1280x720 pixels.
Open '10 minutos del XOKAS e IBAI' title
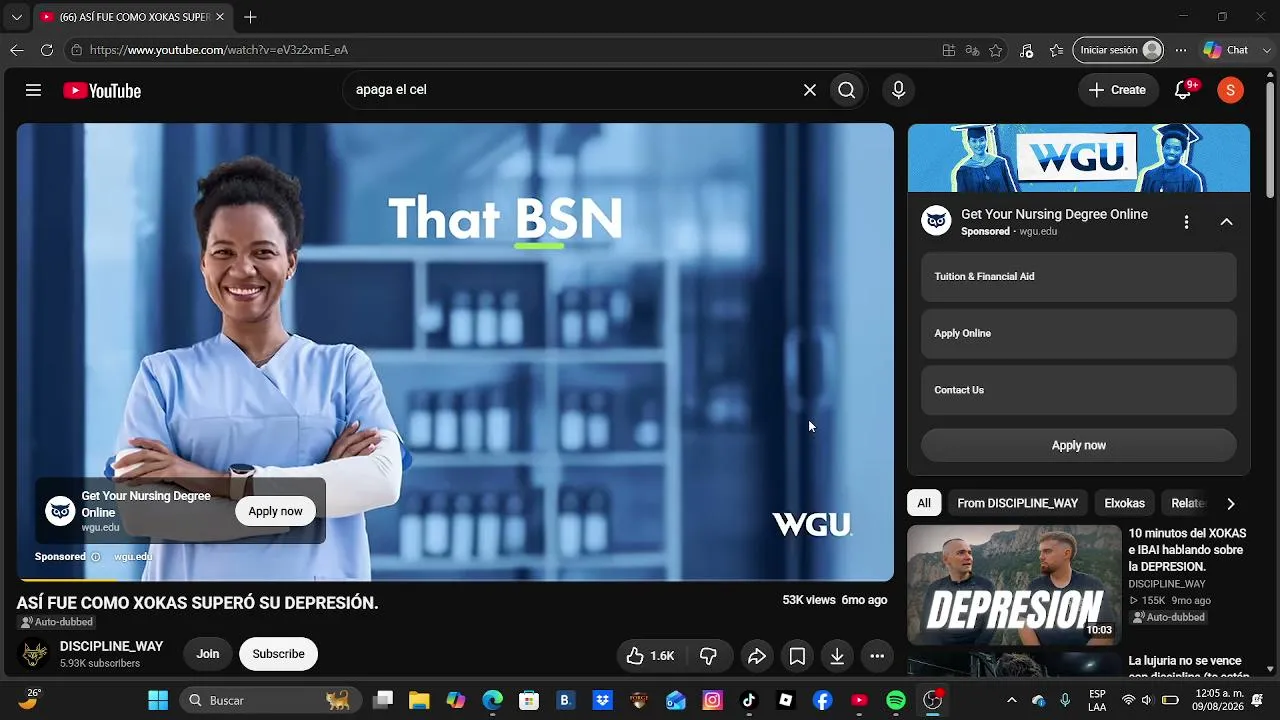pyautogui.click(x=1187, y=550)
